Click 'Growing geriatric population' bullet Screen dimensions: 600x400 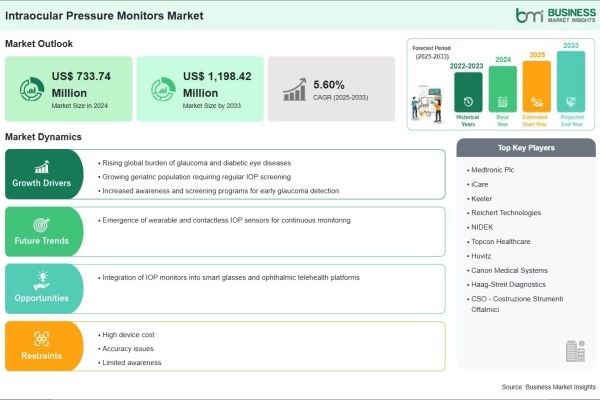point(194,177)
